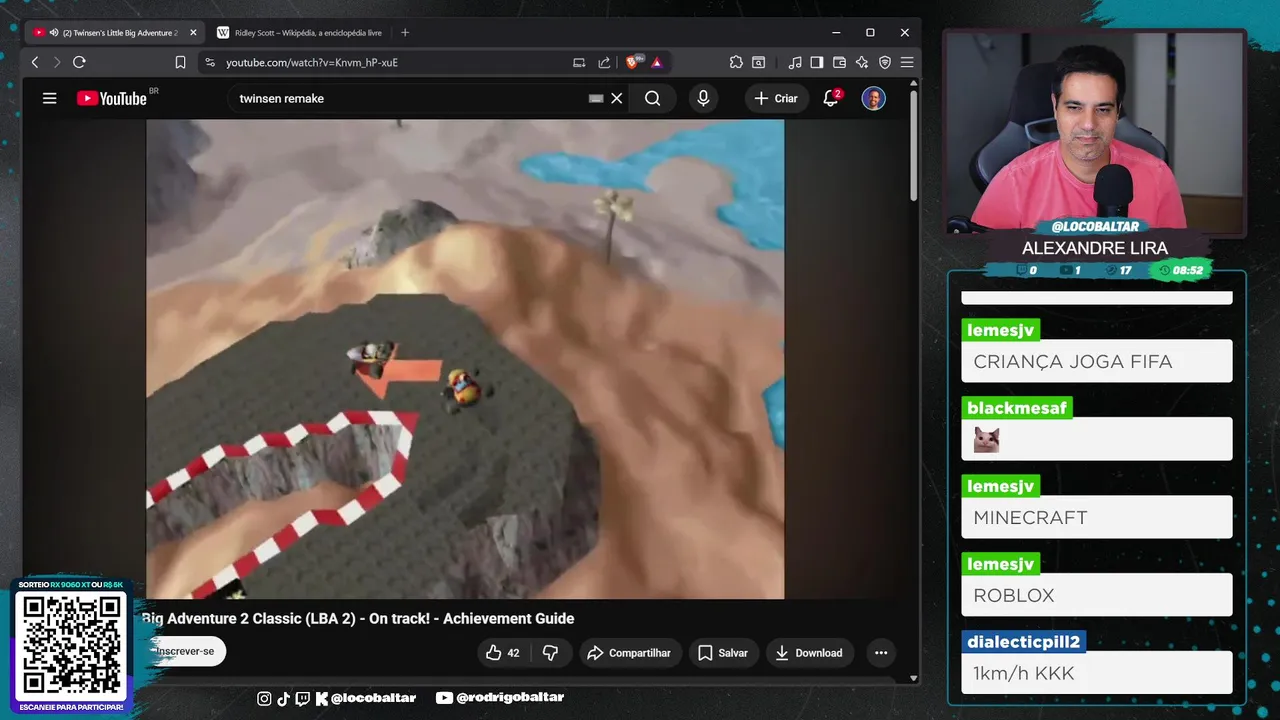Close the Twinsen's Little Big Adventure tab

coord(193,32)
